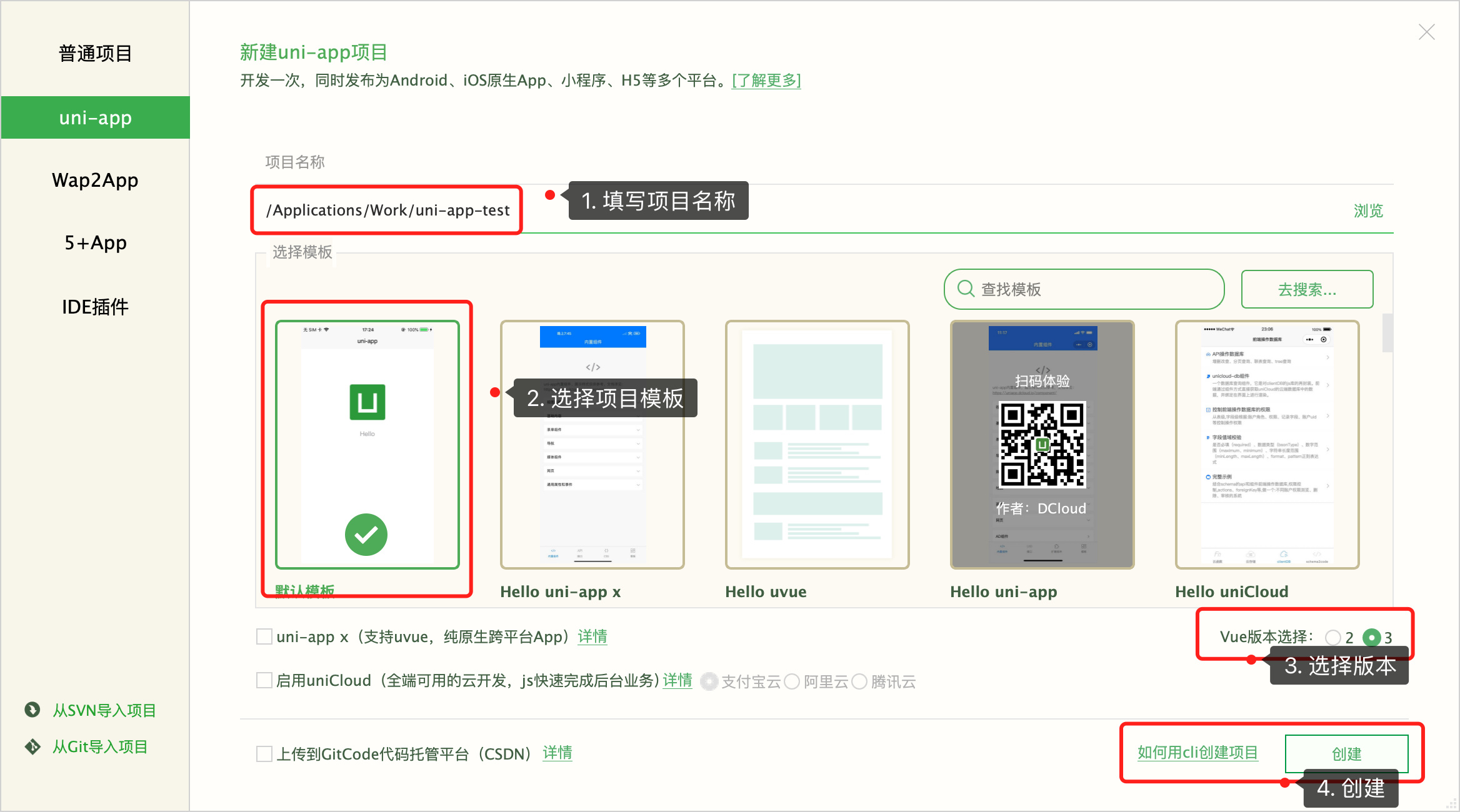Click the Hello uni-app x caption
Image resolution: width=1460 pixels, height=812 pixels.
561,592
